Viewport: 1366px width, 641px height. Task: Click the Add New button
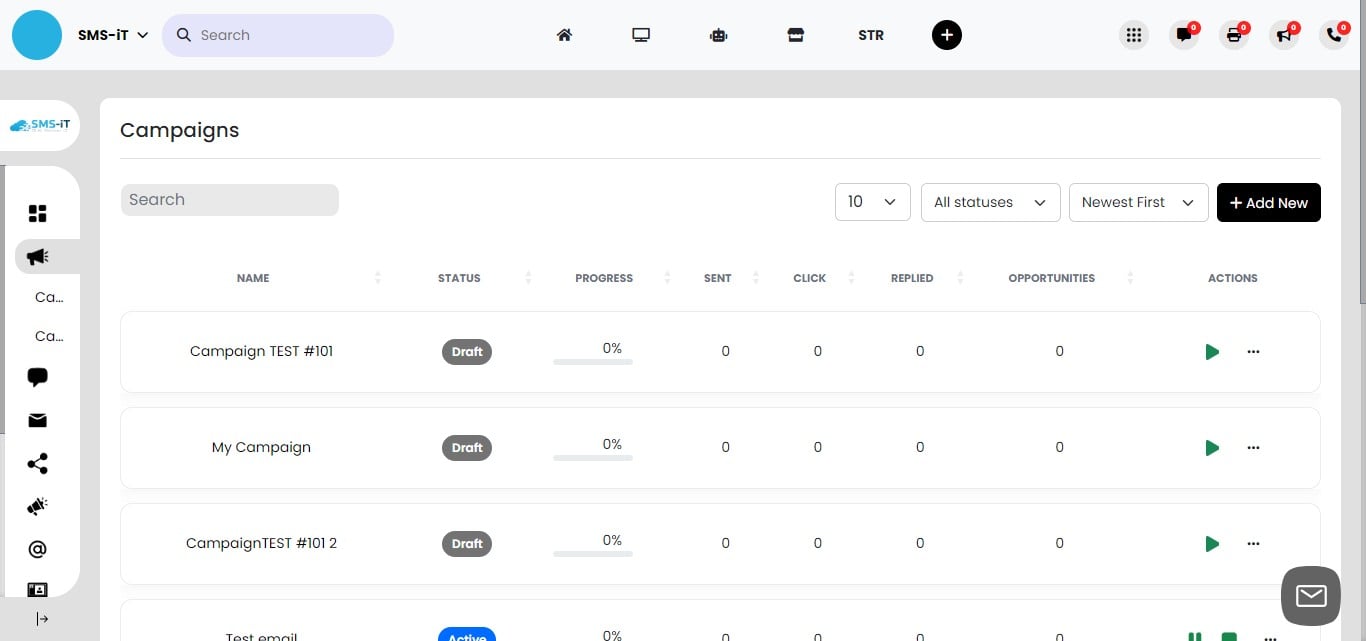(1268, 202)
